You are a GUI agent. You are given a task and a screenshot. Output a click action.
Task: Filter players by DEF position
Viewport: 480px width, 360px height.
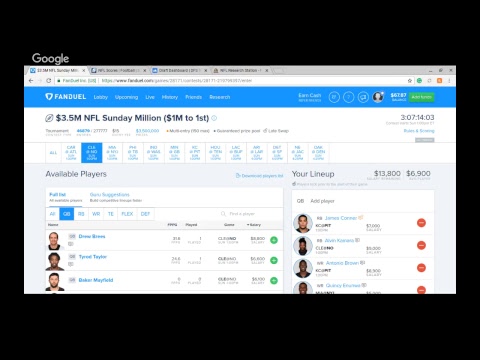[145, 214]
